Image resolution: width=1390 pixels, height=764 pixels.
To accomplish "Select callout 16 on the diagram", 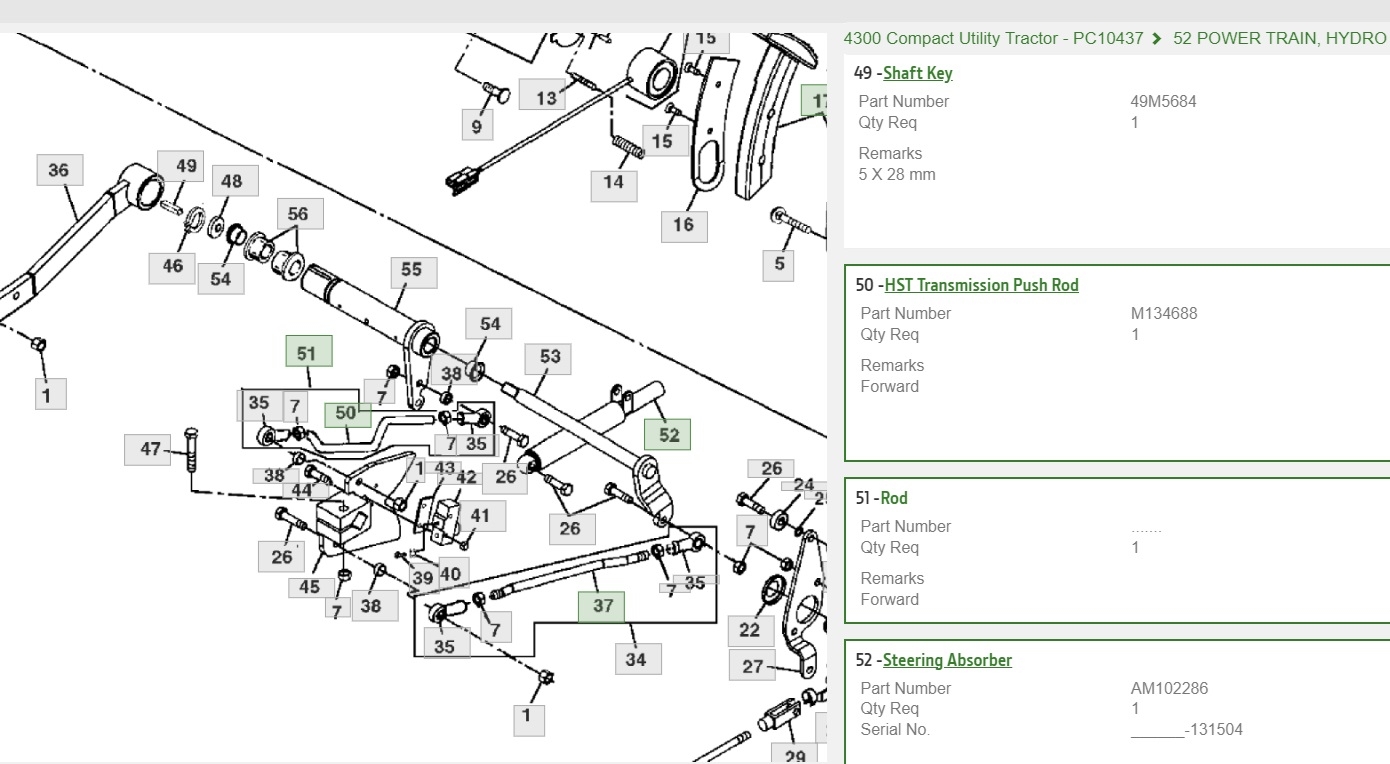I will [x=684, y=225].
